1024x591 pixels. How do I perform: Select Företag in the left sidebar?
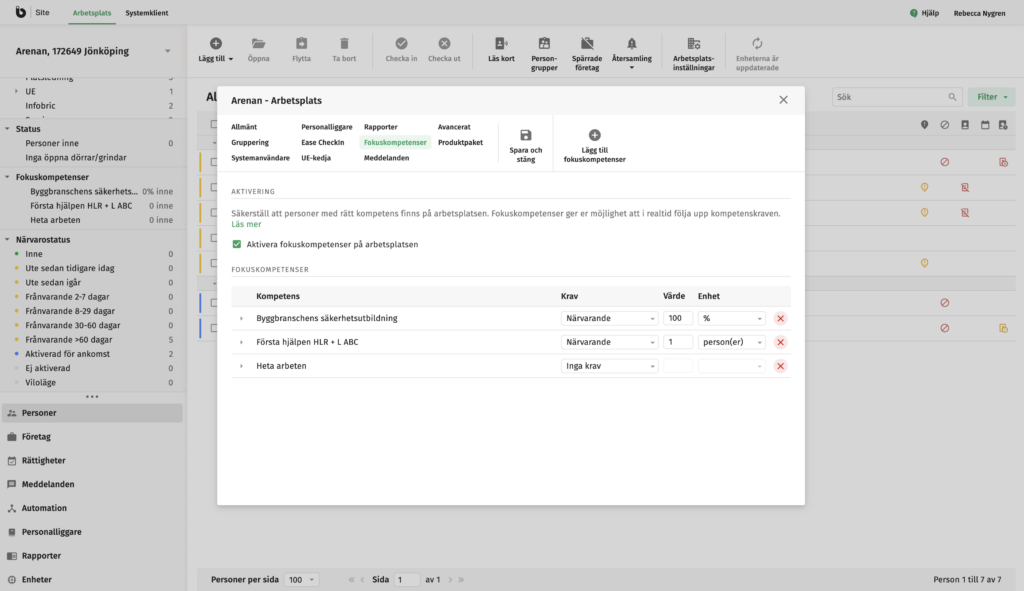[x=36, y=437]
